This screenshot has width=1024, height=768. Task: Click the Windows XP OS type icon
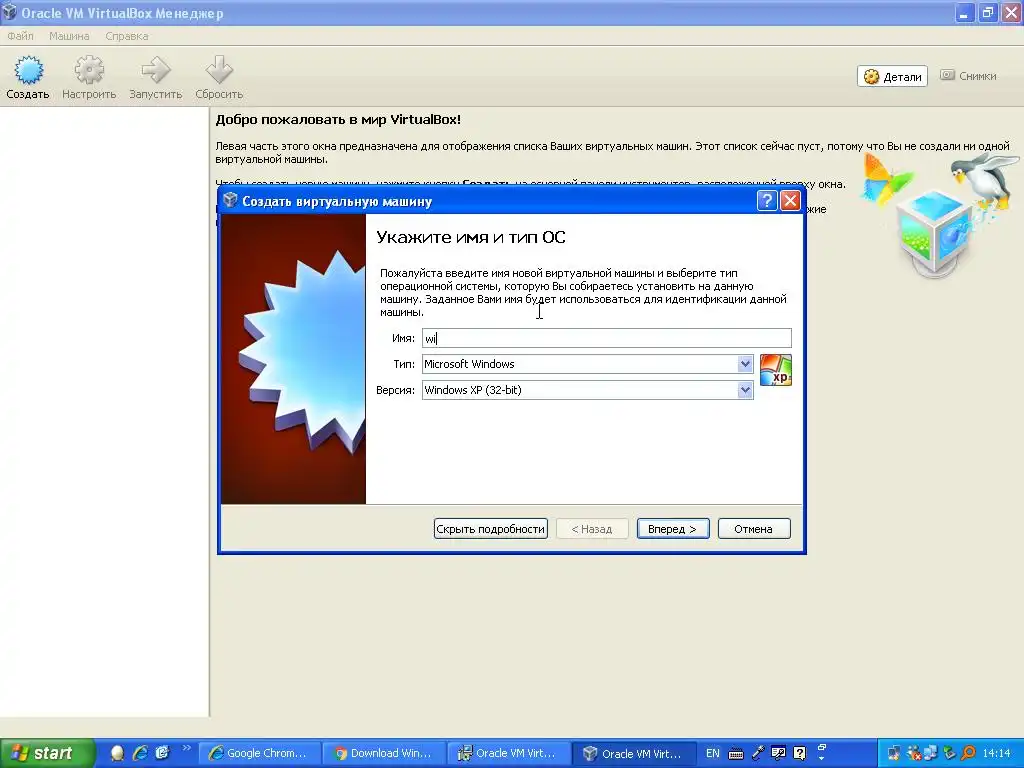tap(776, 370)
